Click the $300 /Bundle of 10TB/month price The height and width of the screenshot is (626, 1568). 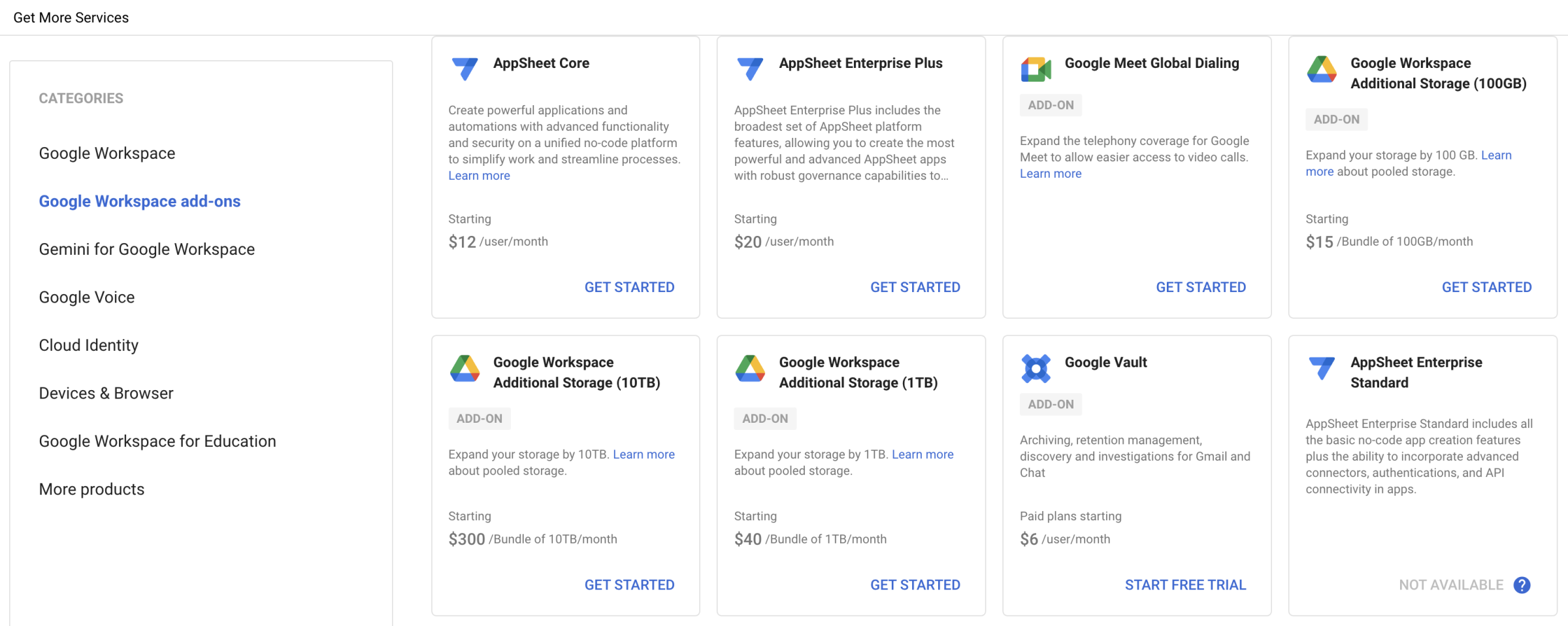(533, 539)
